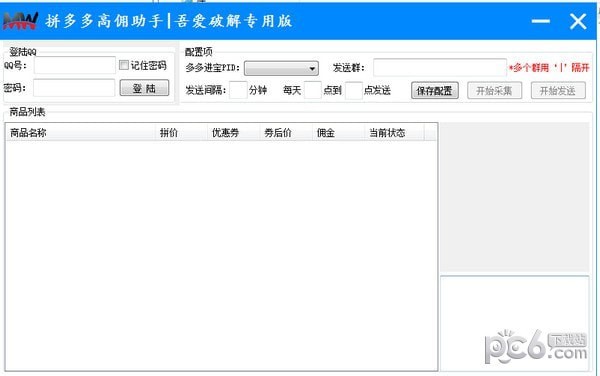Click the gray product image preview panel
The height and width of the screenshot is (376, 600).
tap(515, 197)
